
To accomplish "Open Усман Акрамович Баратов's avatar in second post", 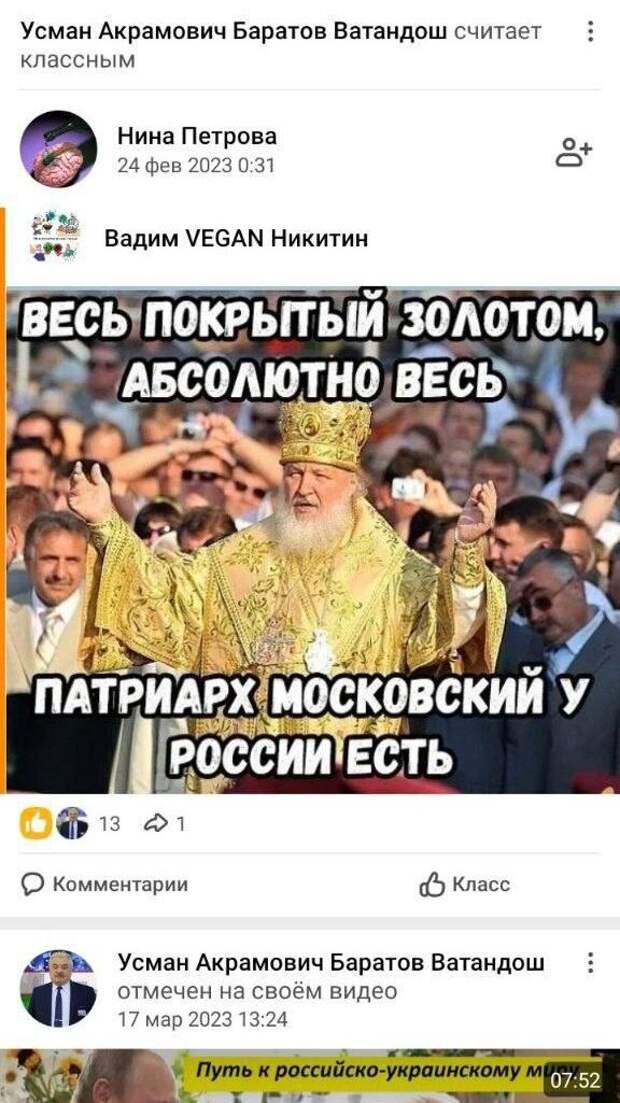I will coord(58,988).
